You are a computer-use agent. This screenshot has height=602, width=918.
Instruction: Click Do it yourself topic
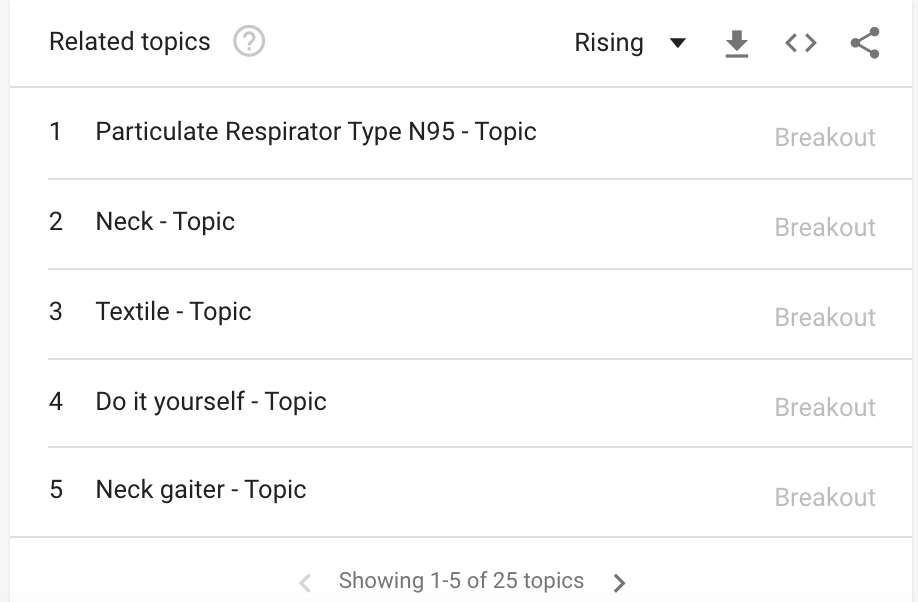click(x=211, y=402)
